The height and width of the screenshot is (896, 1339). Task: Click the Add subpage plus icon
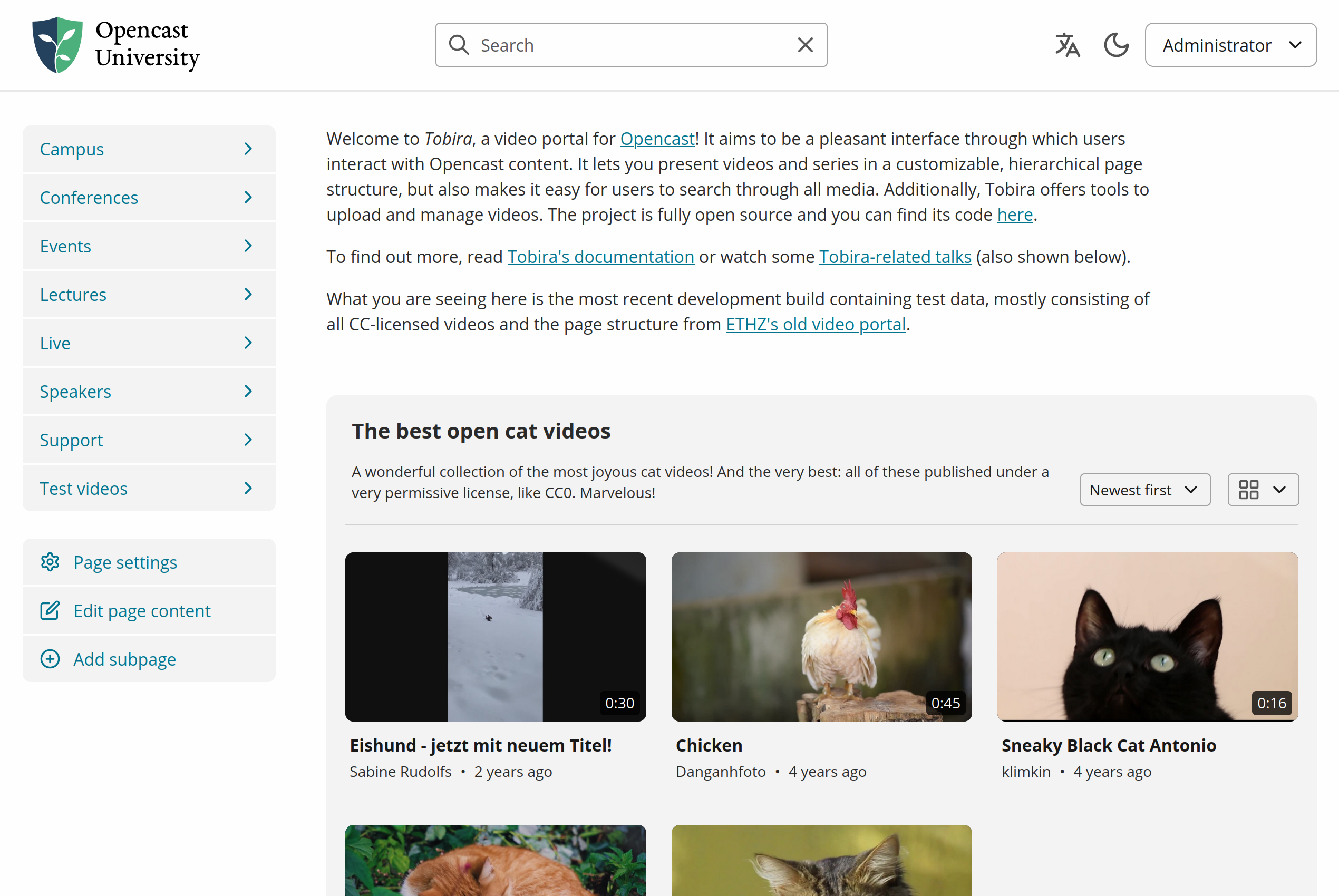click(50, 659)
